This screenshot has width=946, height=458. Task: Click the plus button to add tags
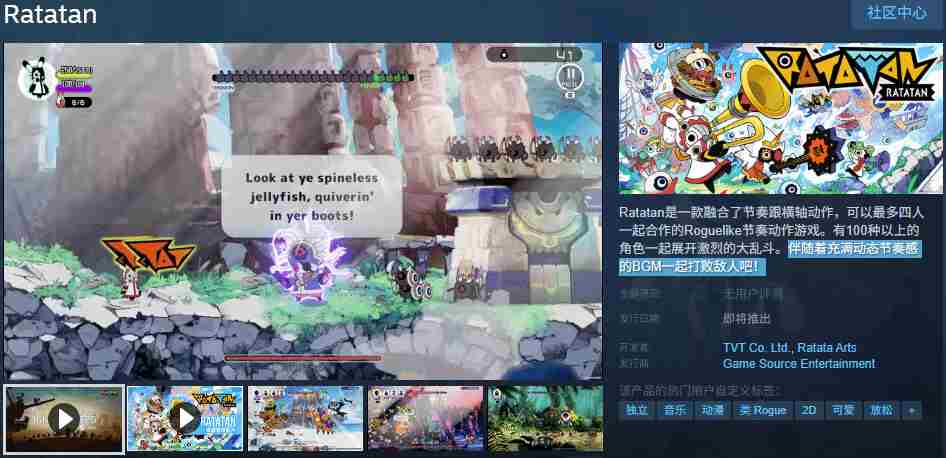pos(910,410)
